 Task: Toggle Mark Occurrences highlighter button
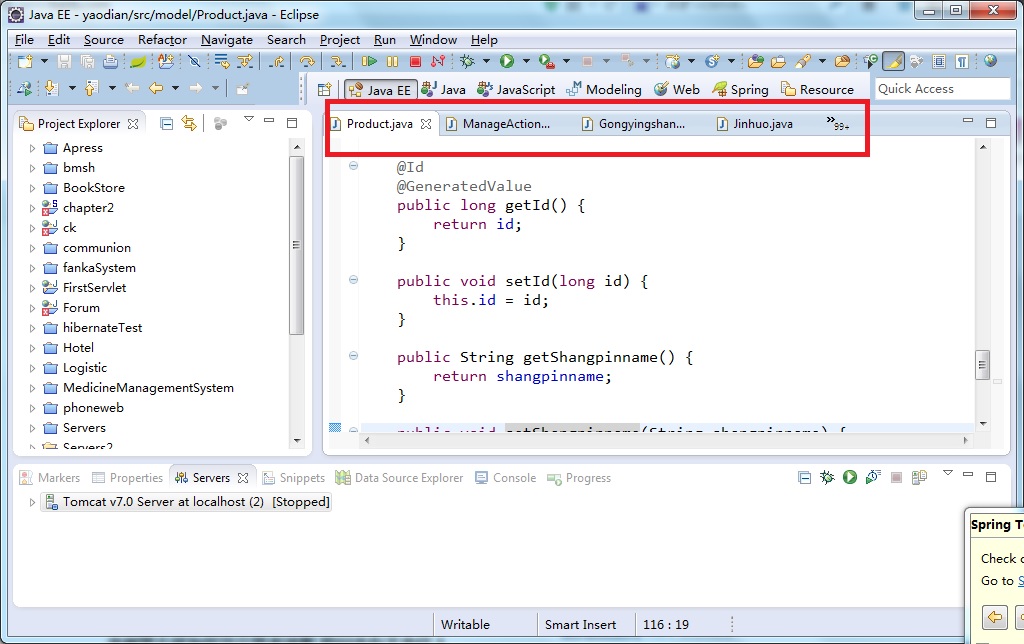tap(894, 62)
